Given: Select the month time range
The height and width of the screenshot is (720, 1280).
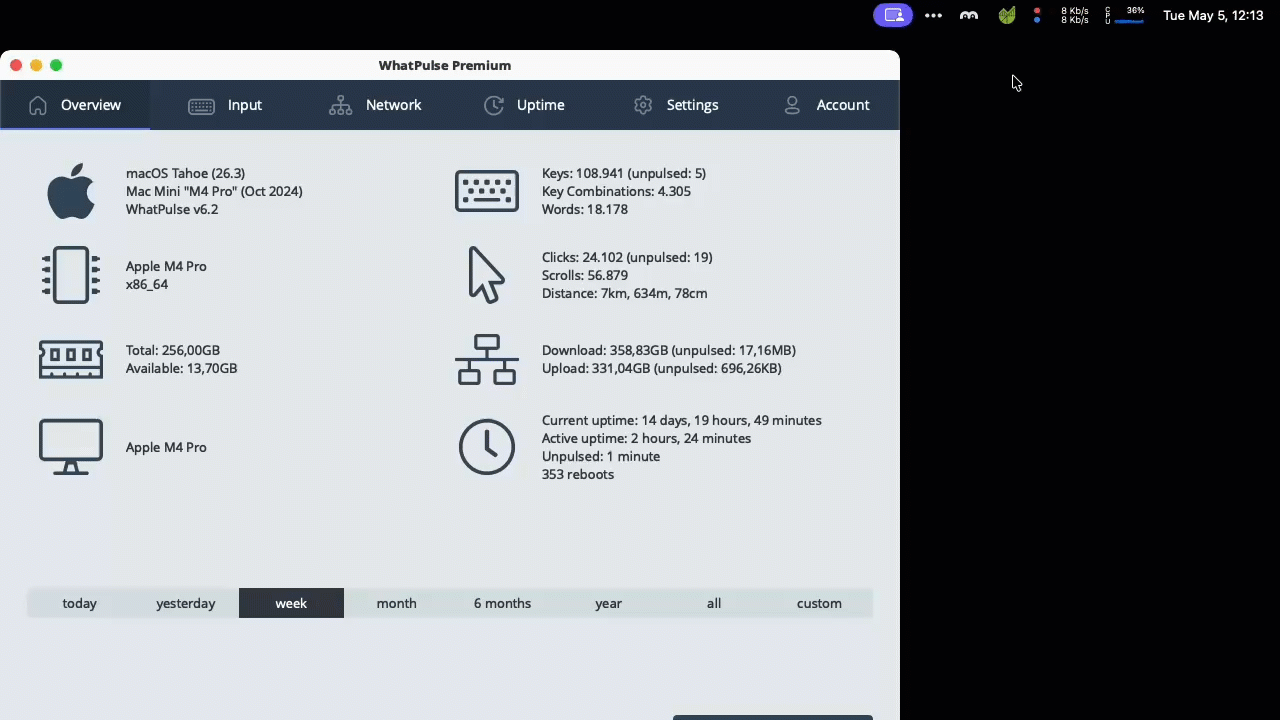Looking at the screenshot, I should (397, 603).
